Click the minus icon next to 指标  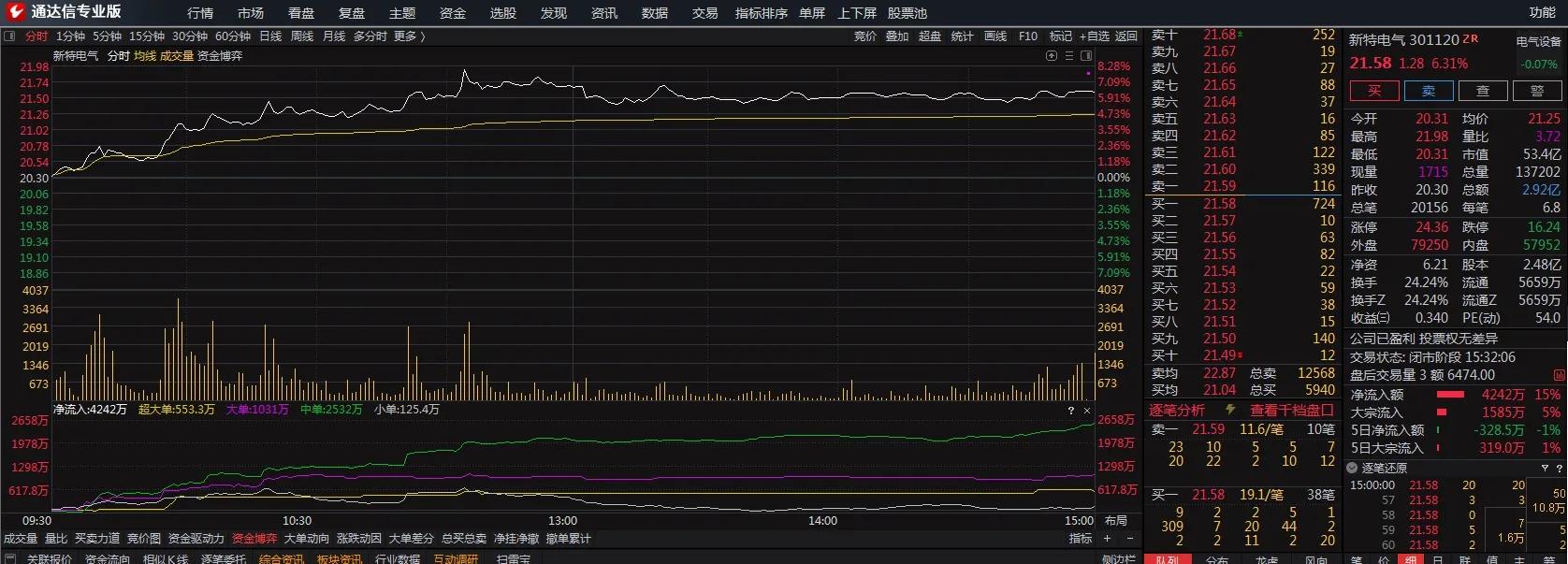[x=1129, y=539]
